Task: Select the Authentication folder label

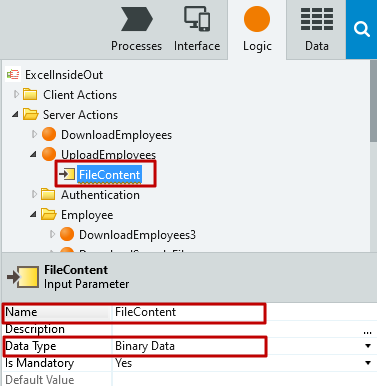Action: coord(100,195)
